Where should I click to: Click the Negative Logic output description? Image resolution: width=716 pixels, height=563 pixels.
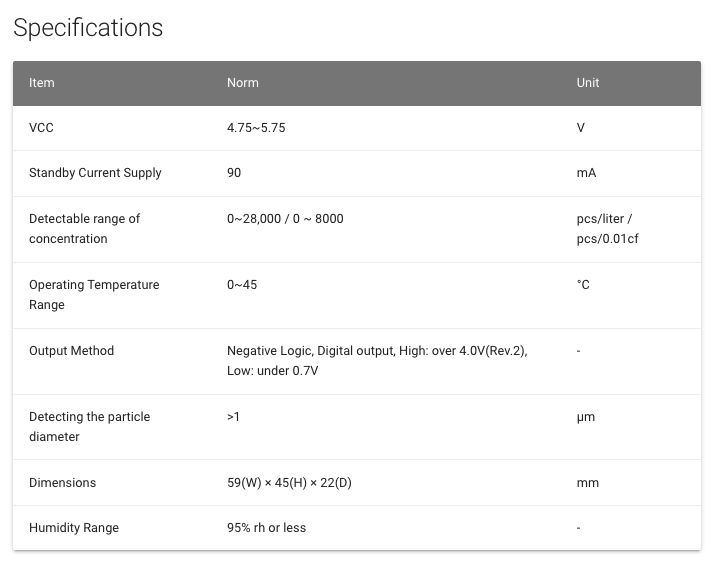tap(377, 360)
